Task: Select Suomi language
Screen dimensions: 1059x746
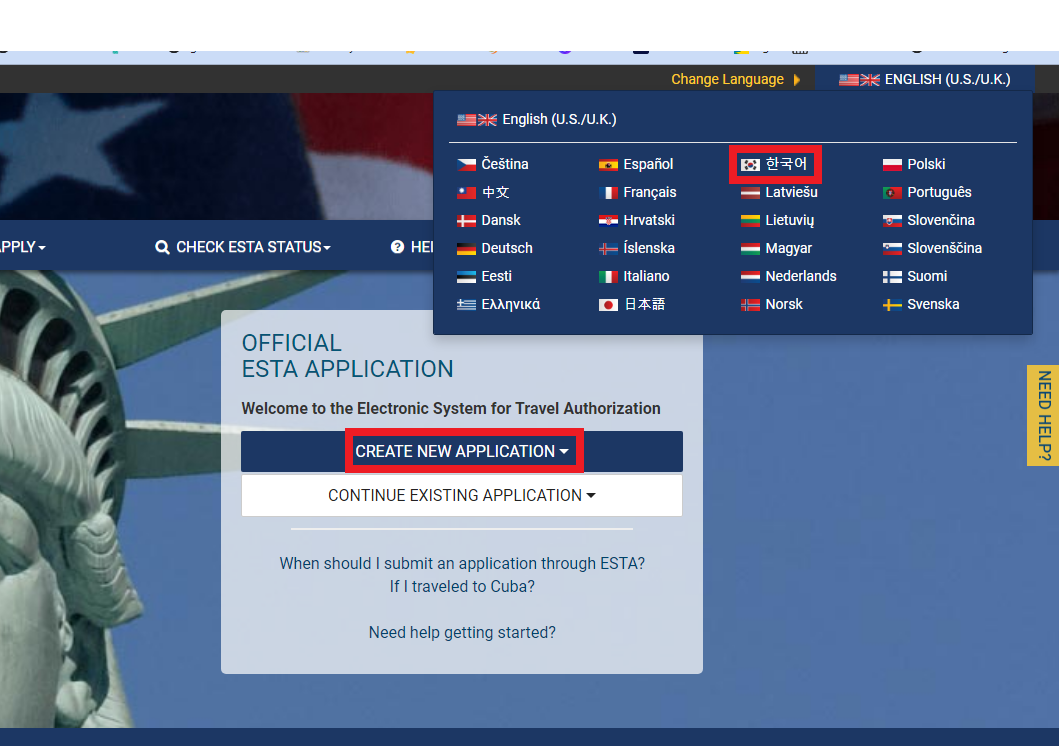Action: point(914,276)
